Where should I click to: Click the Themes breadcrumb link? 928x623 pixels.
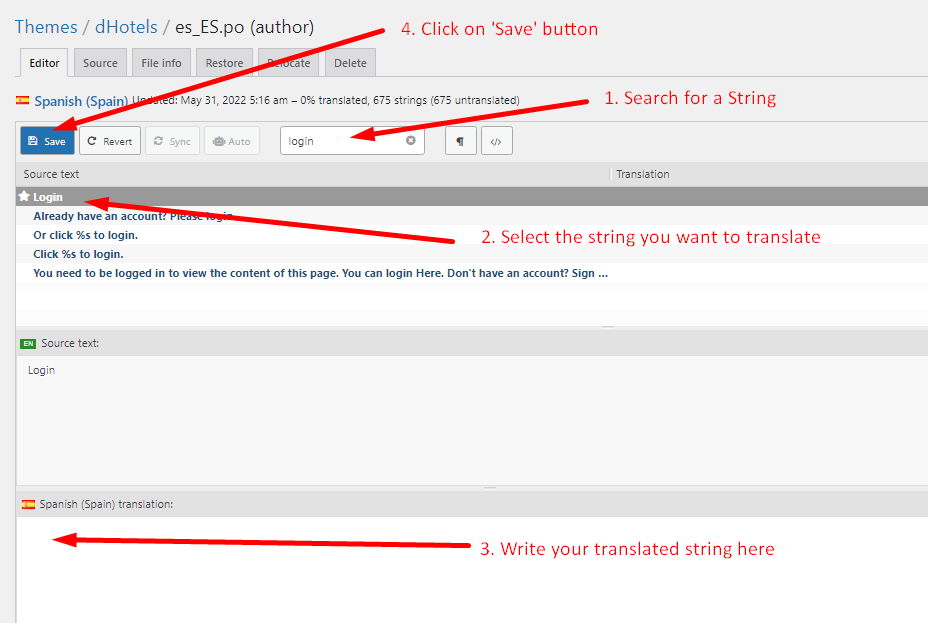(x=46, y=27)
